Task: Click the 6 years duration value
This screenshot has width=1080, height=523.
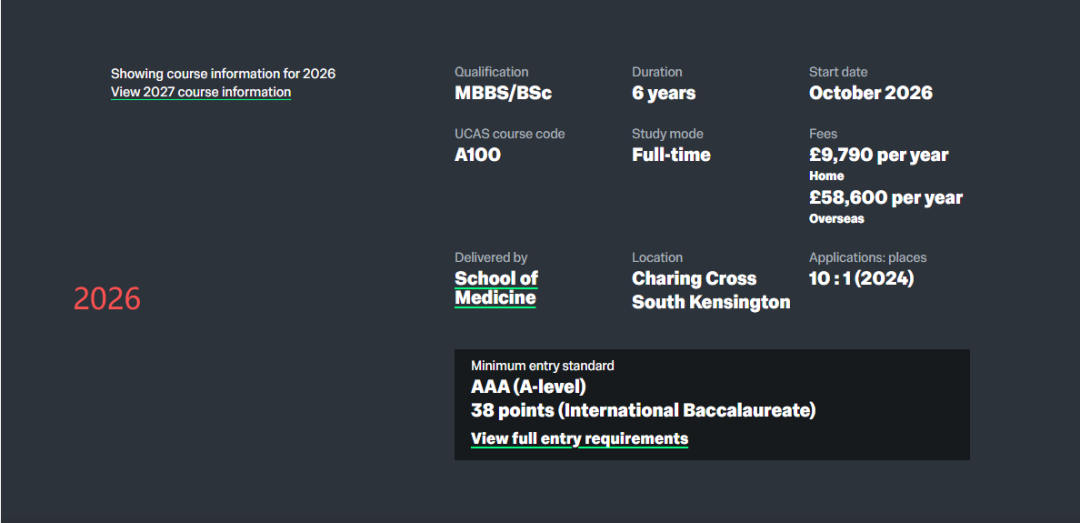Action: pos(663,93)
